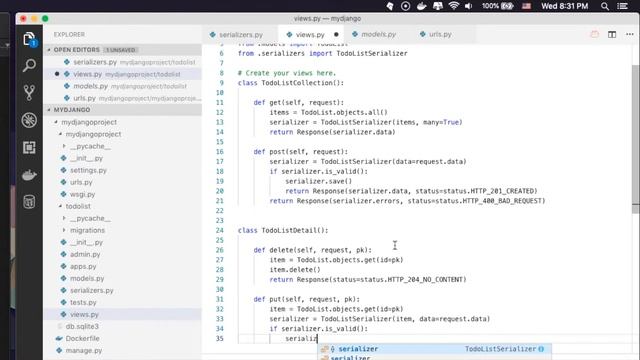The width and height of the screenshot is (640, 360).
Task: Place cursor on line 9 class TodoListCollection
Action: (x=291, y=83)
